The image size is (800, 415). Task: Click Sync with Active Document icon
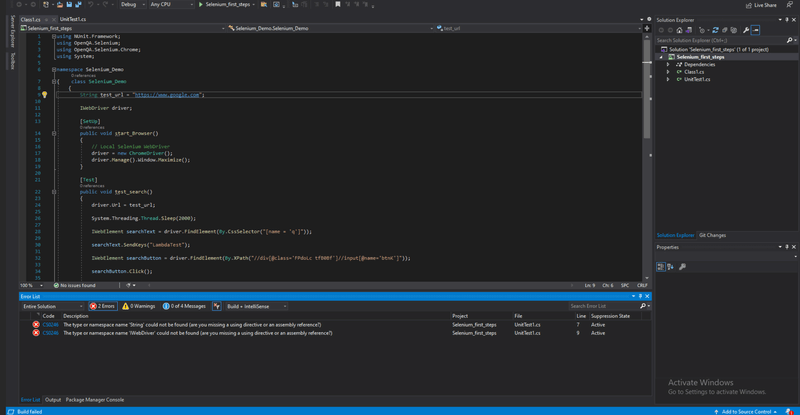[715, 30]
